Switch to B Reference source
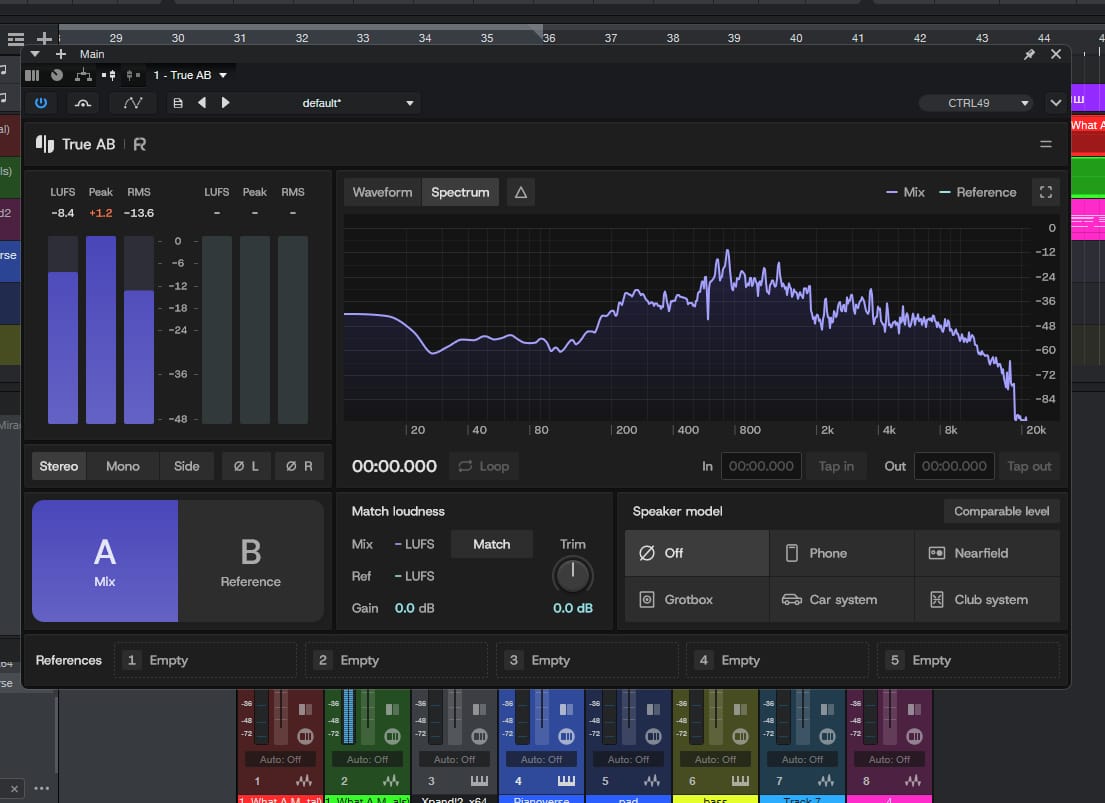The height and width of the screenshot is (803, 1105). click(x=251, y=561)
